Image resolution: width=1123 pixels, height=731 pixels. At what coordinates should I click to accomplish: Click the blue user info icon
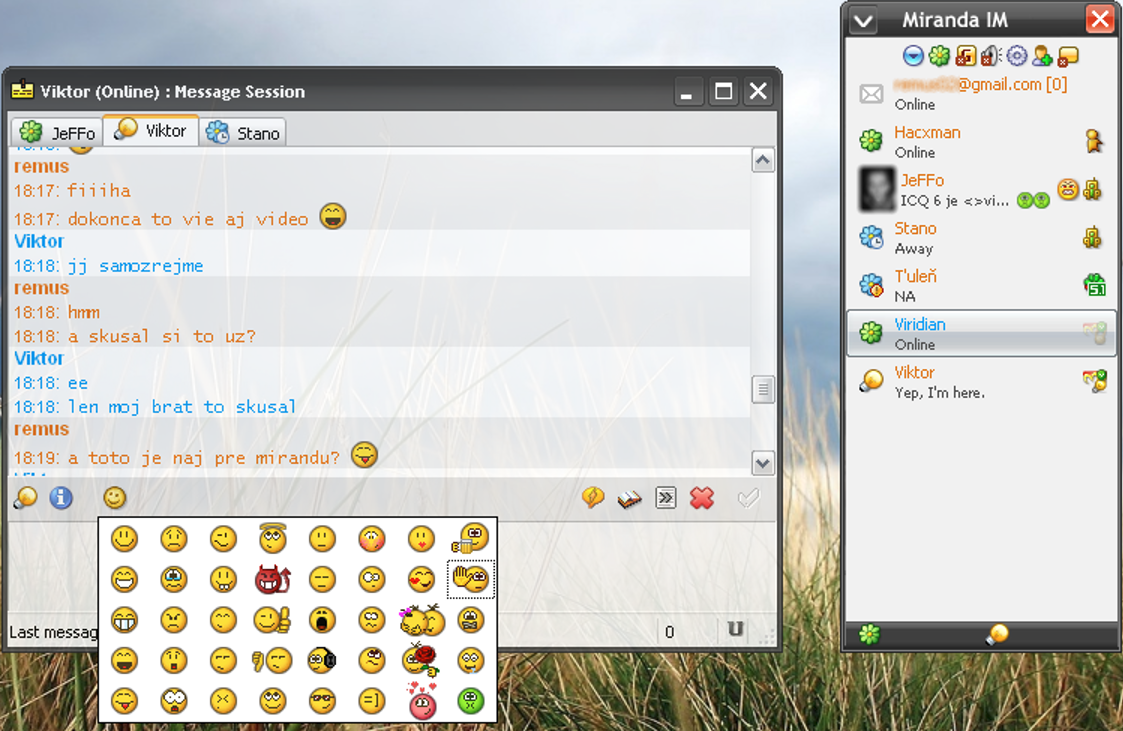click(61, 497)
